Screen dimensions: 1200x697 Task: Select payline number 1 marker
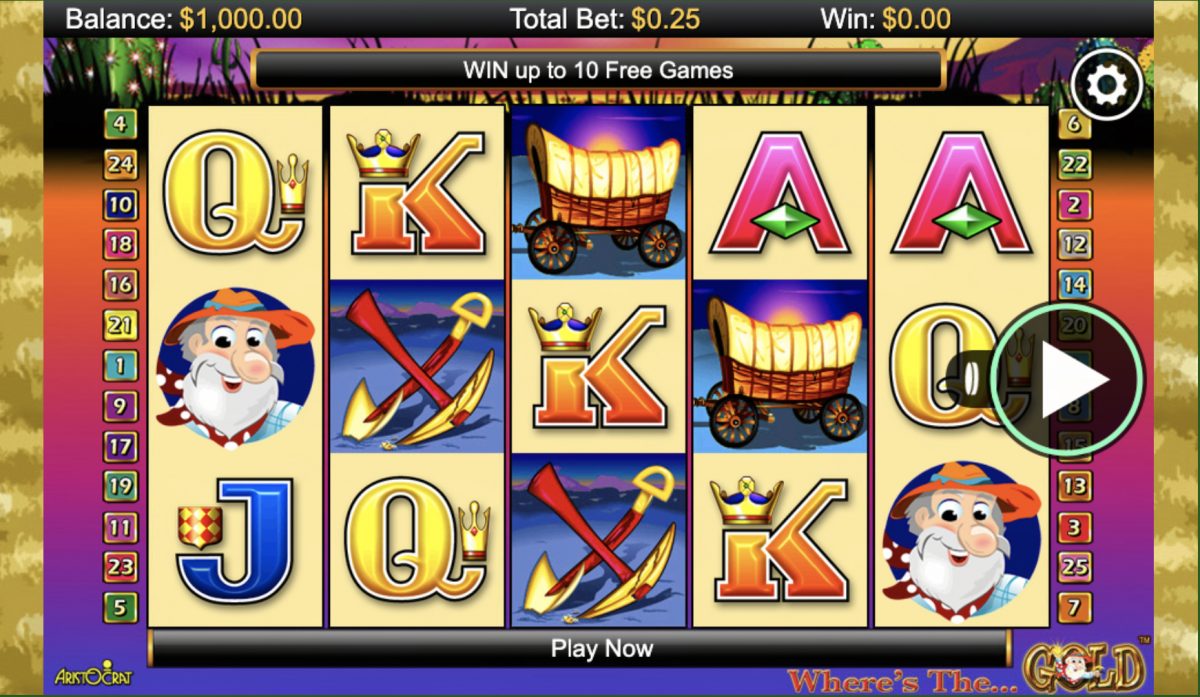coord(120,366)
